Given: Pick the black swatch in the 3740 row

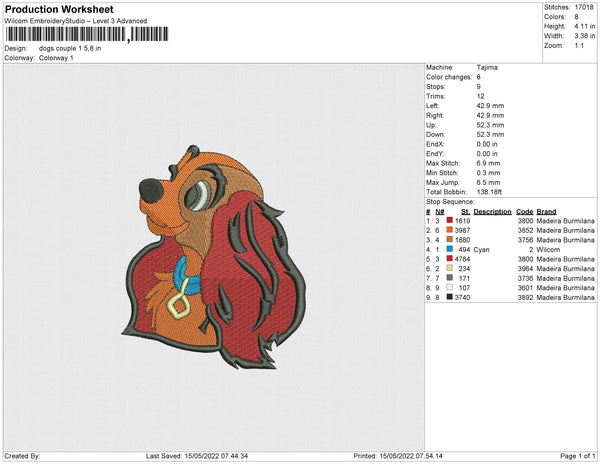Looking at the screenshot, I should click(x=450, y=297).
